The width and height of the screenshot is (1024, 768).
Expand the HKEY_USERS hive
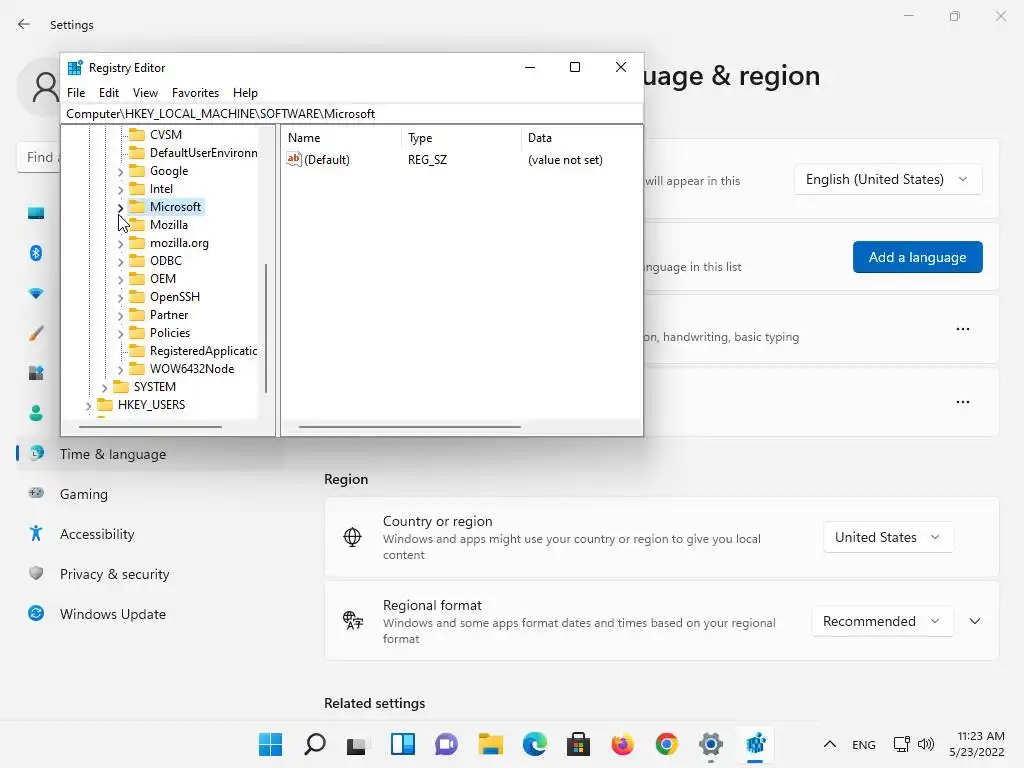(x=88, y=406)
